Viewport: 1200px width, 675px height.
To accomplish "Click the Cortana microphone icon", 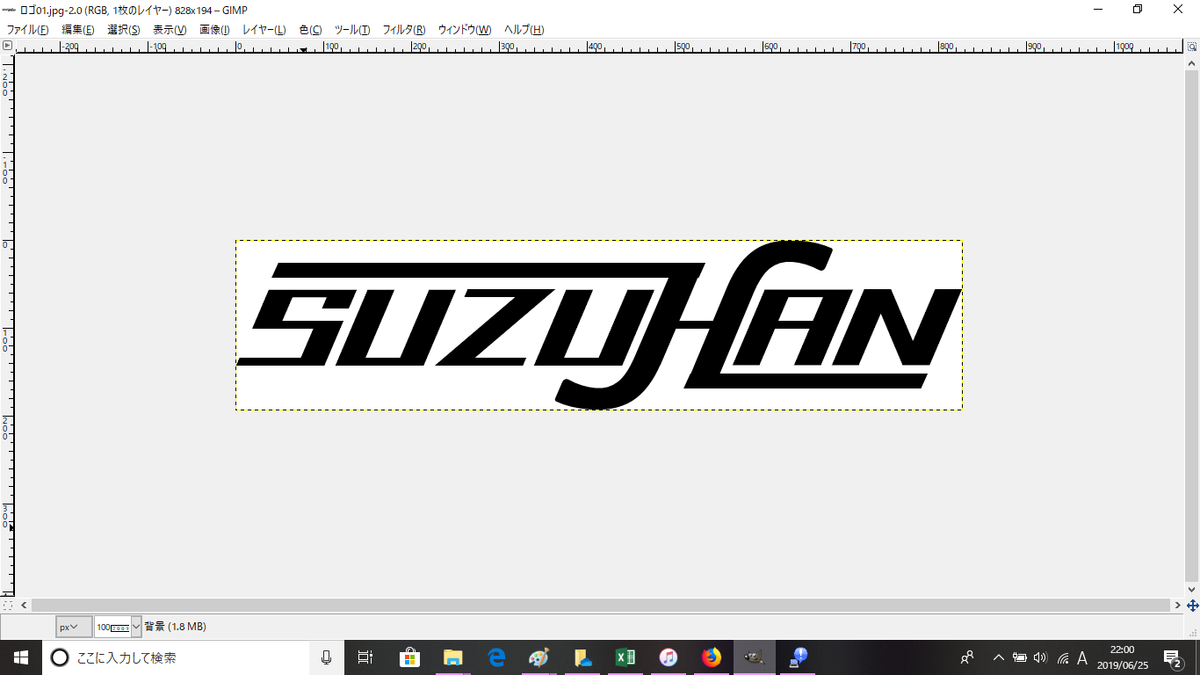I will pyautogui.click(x=326, y=657).
